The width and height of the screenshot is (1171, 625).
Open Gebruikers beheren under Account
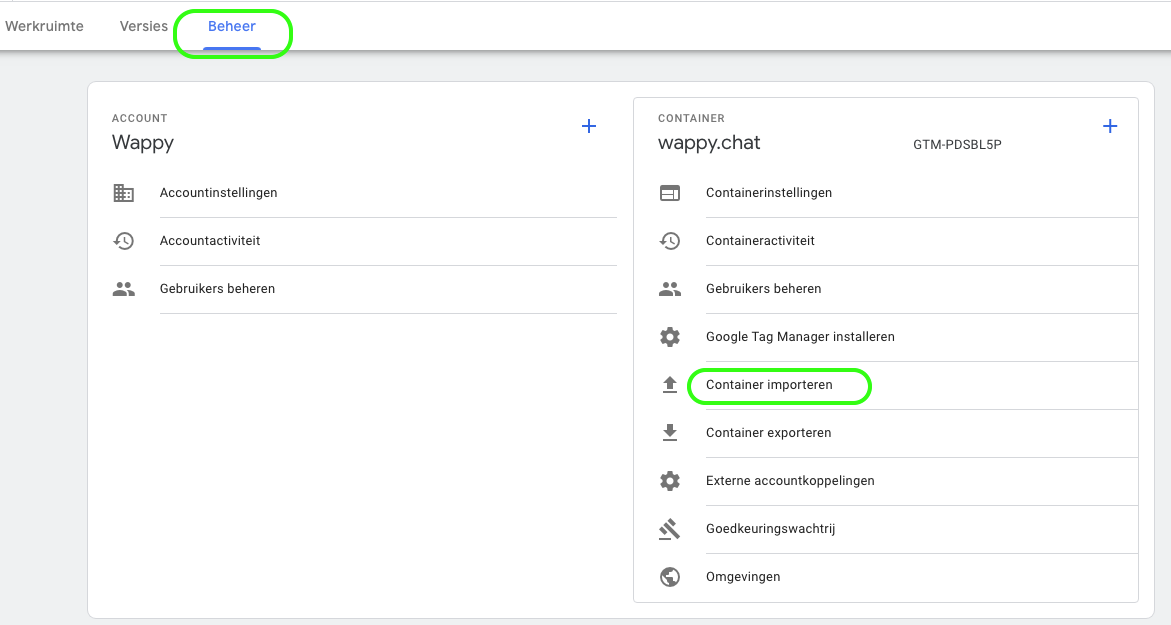[217, 289]
